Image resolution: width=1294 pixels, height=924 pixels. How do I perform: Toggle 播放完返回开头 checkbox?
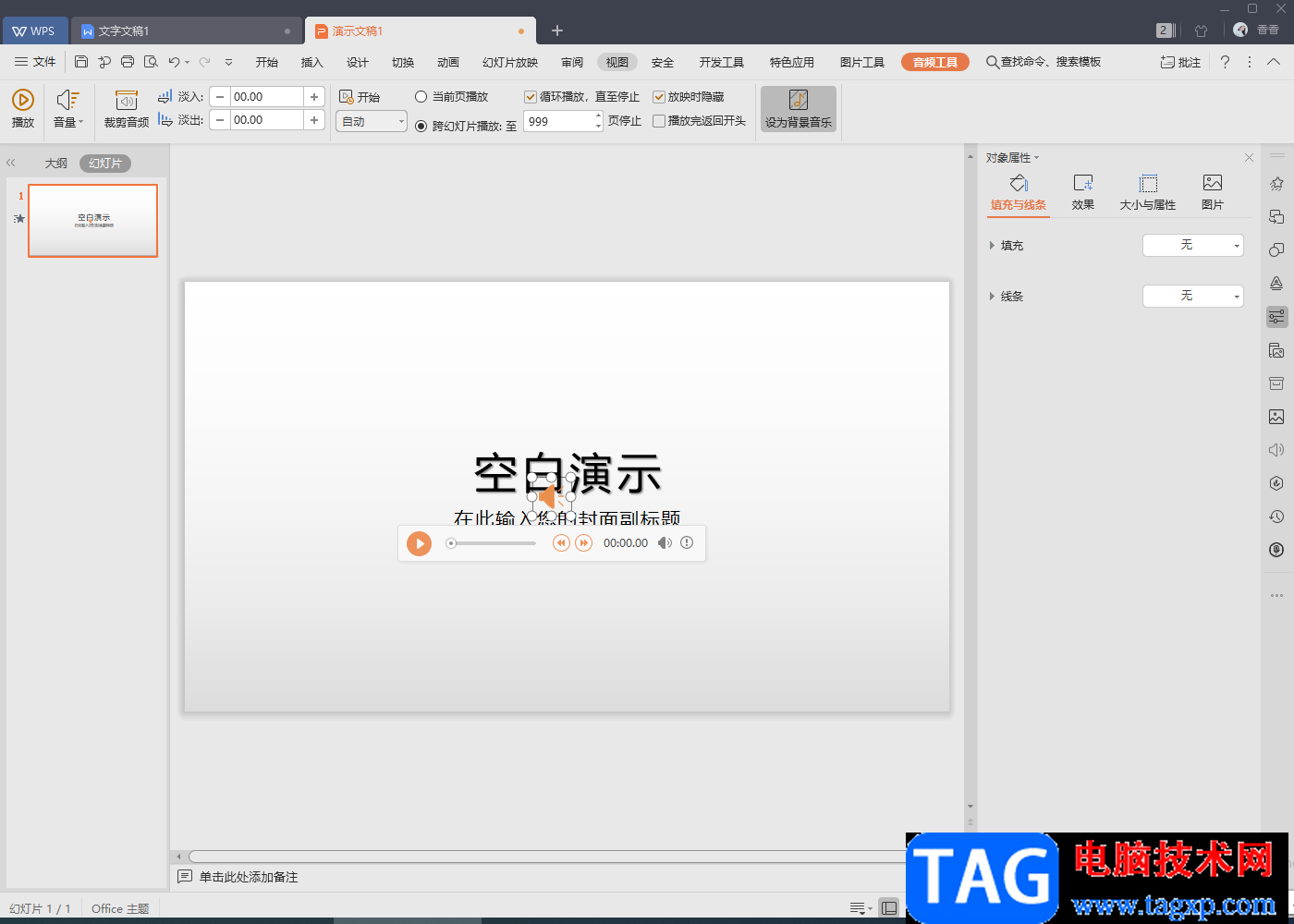pos(659,120)
